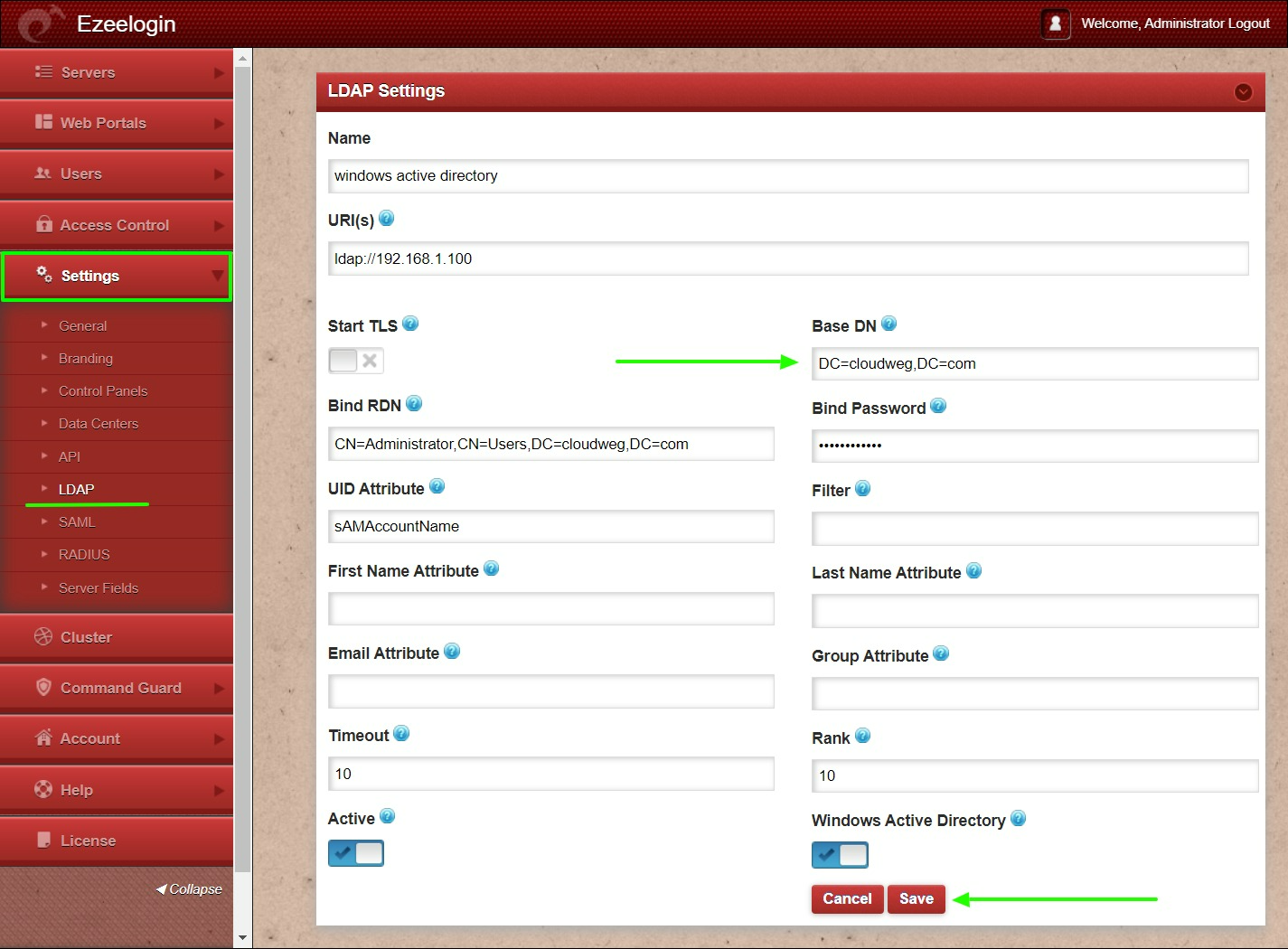This screenshot has height=949, width=1288.
Task: Click the Filter help icon
Action: [863, 488]
